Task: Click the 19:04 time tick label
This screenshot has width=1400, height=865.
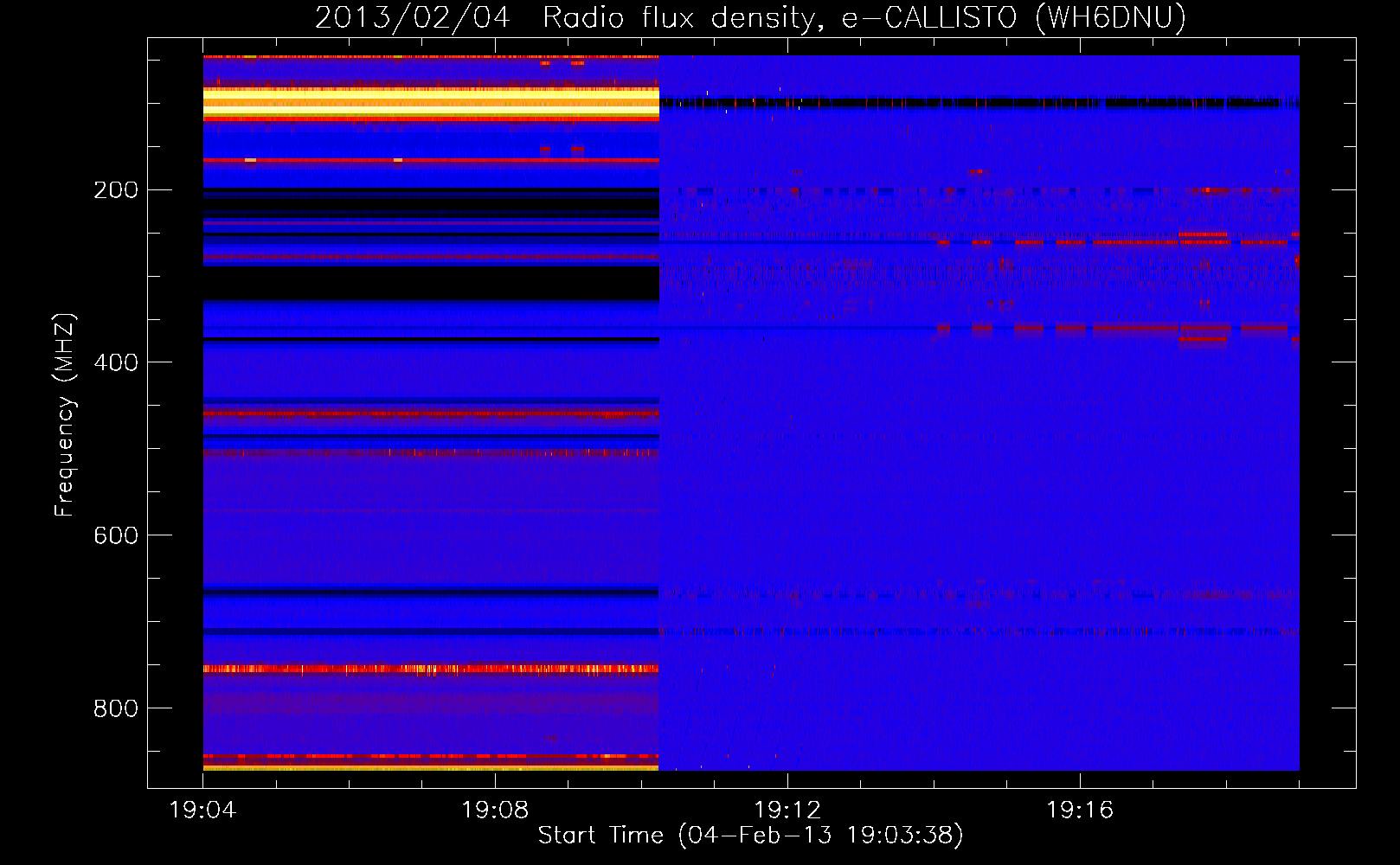Action: click(x=202, y=811)
